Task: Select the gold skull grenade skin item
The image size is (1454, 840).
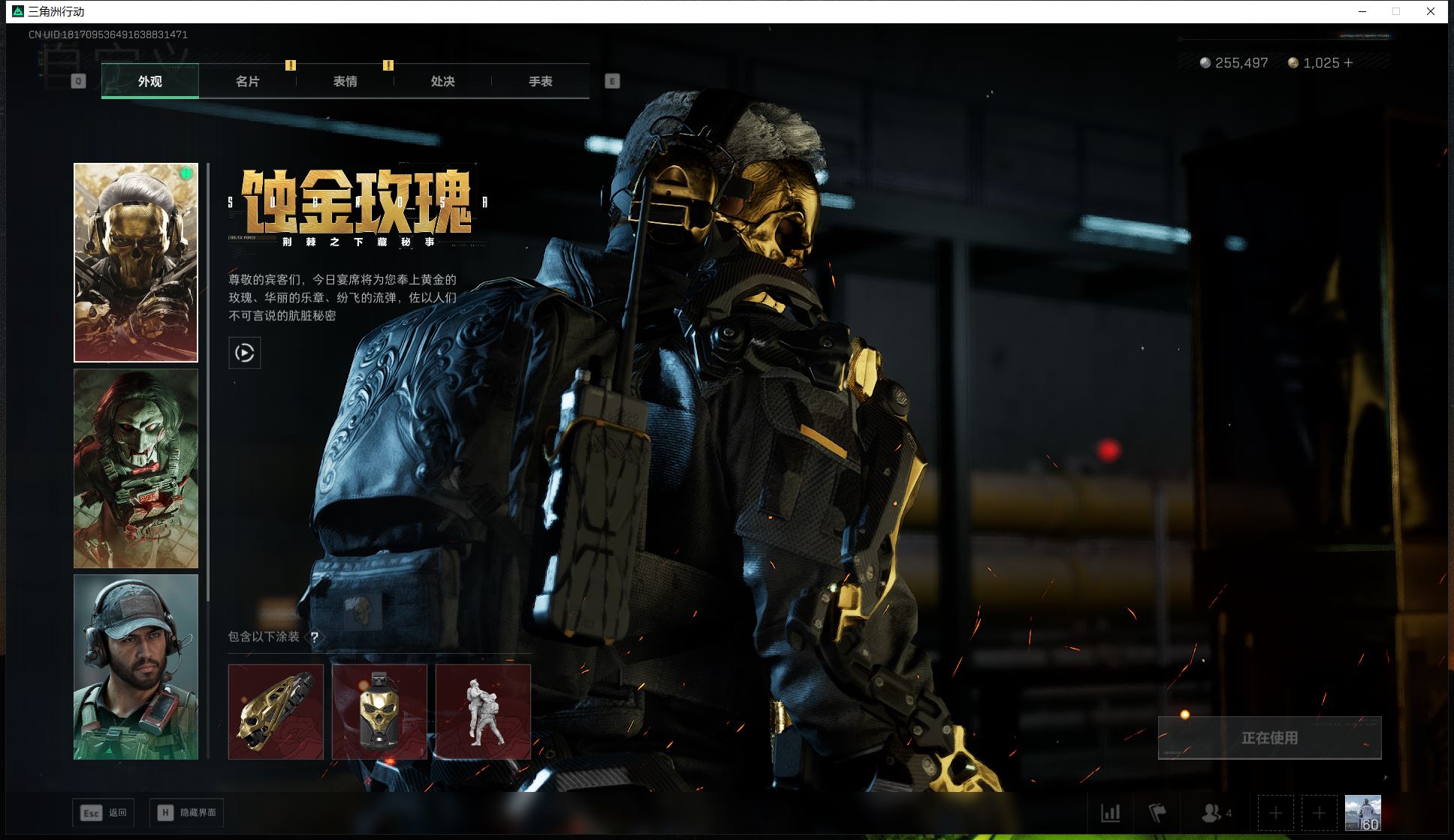Action: tap(379, 712)
